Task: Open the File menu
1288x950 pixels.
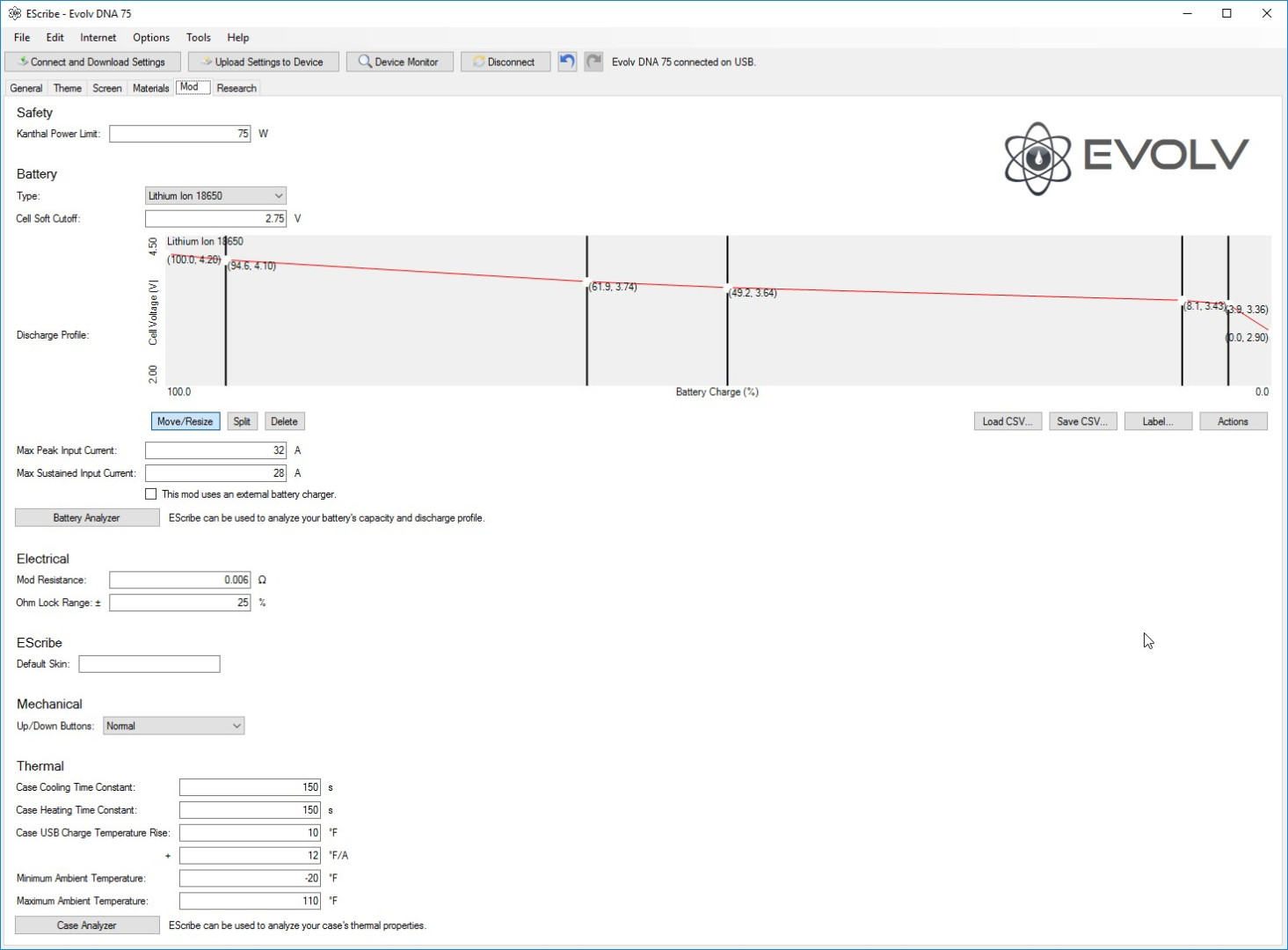Action: [22, 38]
